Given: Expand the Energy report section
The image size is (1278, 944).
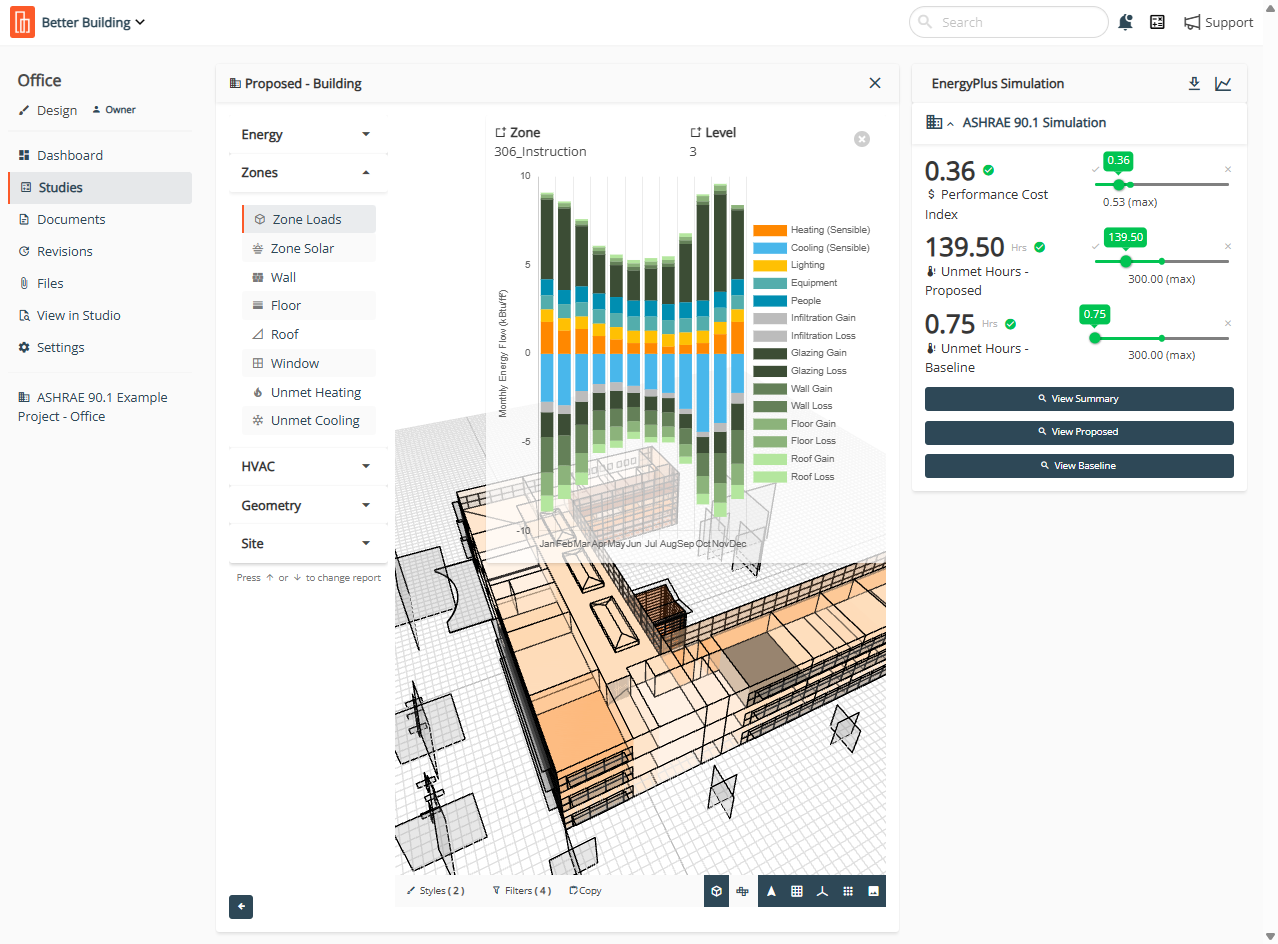Looking at the screenshot, I should (307, 134).
